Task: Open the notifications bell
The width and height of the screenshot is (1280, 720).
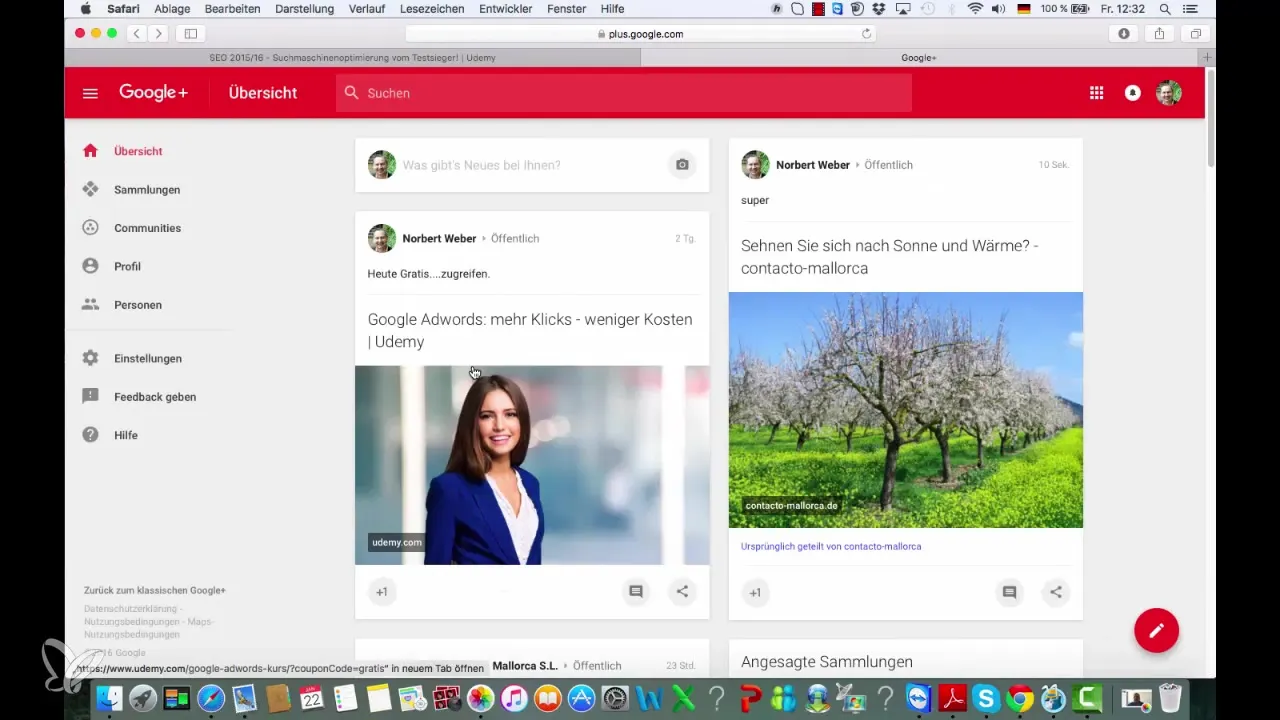Action: 1133,93
